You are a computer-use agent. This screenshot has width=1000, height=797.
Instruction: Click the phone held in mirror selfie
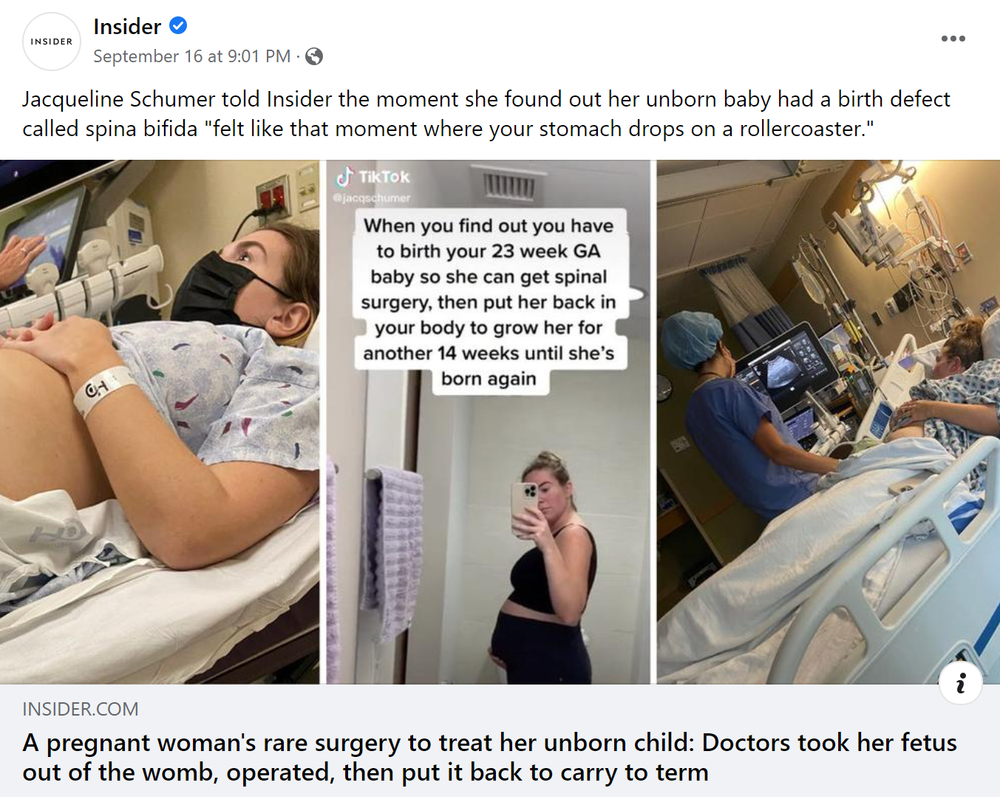pyautogui.click(x=526, y=508)
